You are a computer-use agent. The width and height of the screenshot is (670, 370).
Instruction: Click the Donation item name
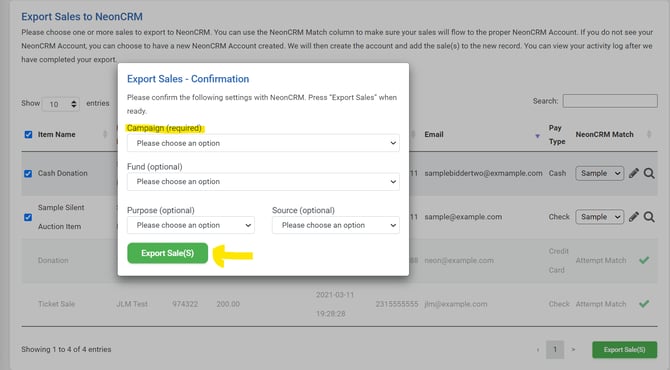(x=53, y=260)
